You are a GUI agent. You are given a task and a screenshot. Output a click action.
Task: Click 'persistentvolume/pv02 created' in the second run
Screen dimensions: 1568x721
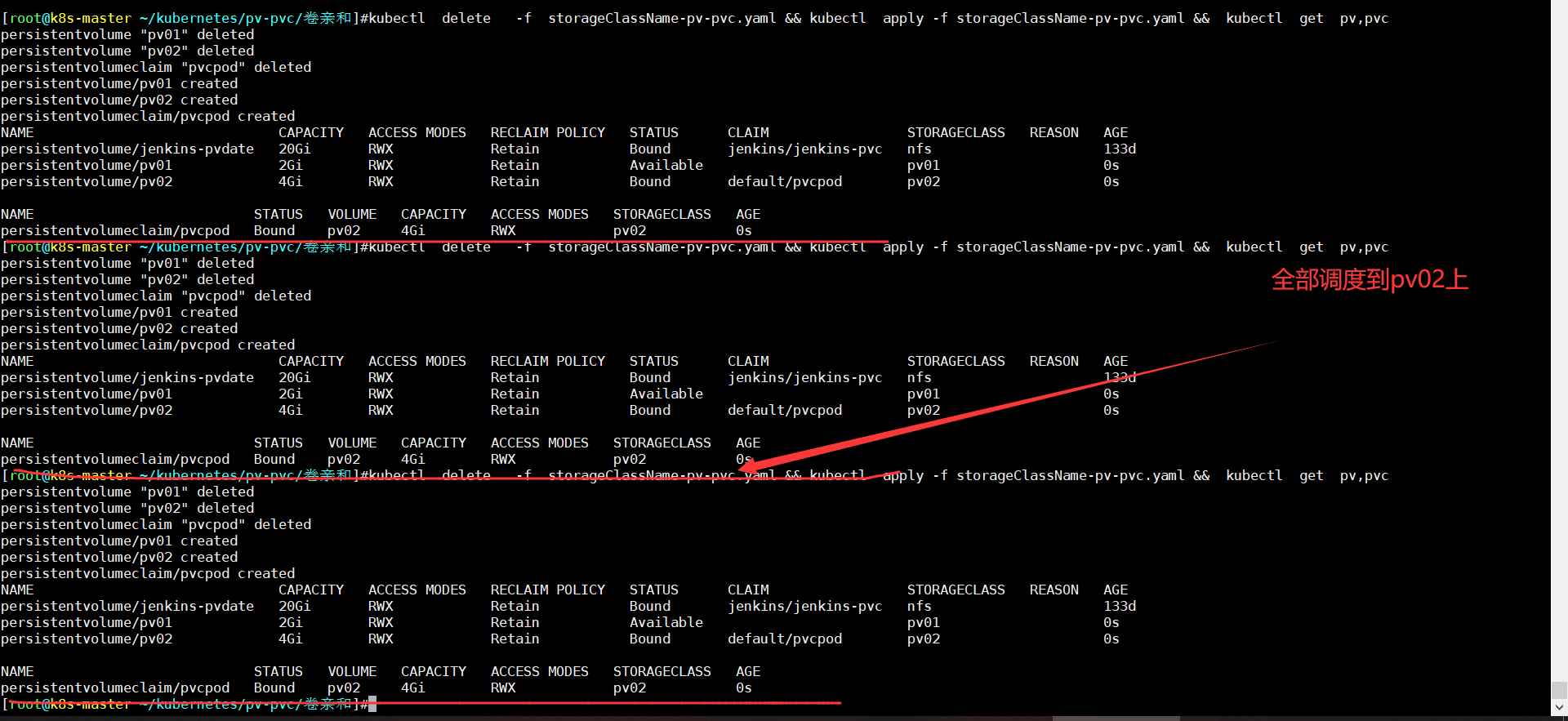click(x=119, y=328)
